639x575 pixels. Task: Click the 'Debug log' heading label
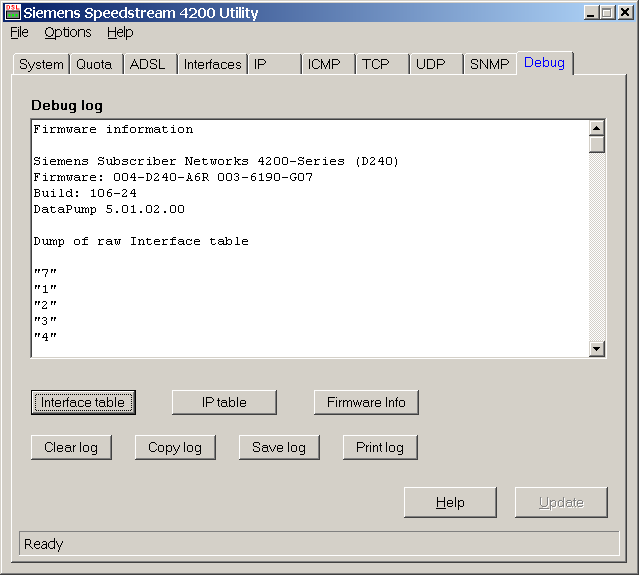pyautogui.click(x=67, y=106)
